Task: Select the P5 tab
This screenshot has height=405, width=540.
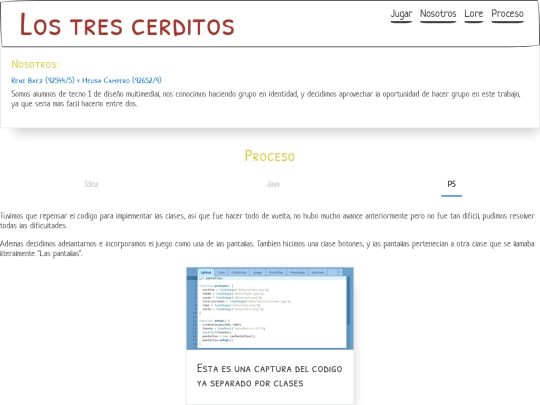Action: coord(451,184)
